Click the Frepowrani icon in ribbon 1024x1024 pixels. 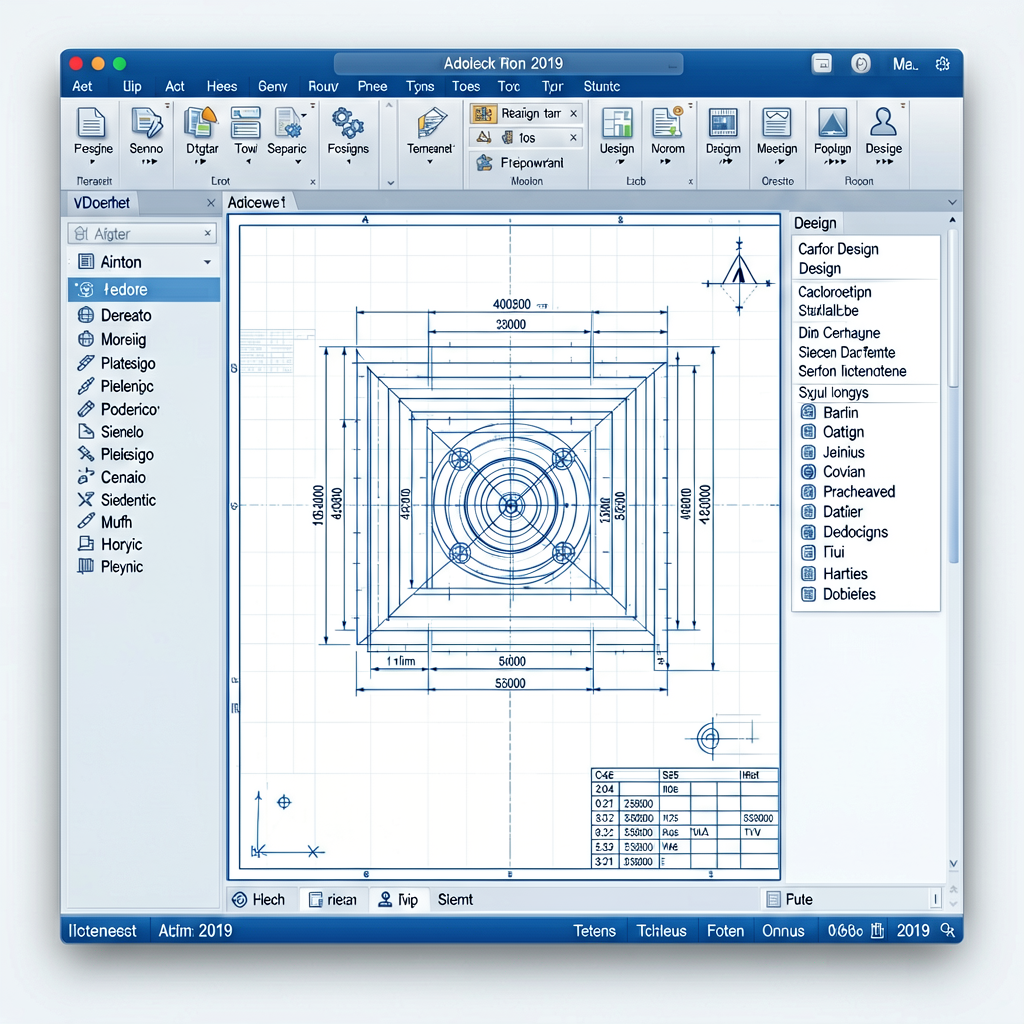(x=484, y=163)
